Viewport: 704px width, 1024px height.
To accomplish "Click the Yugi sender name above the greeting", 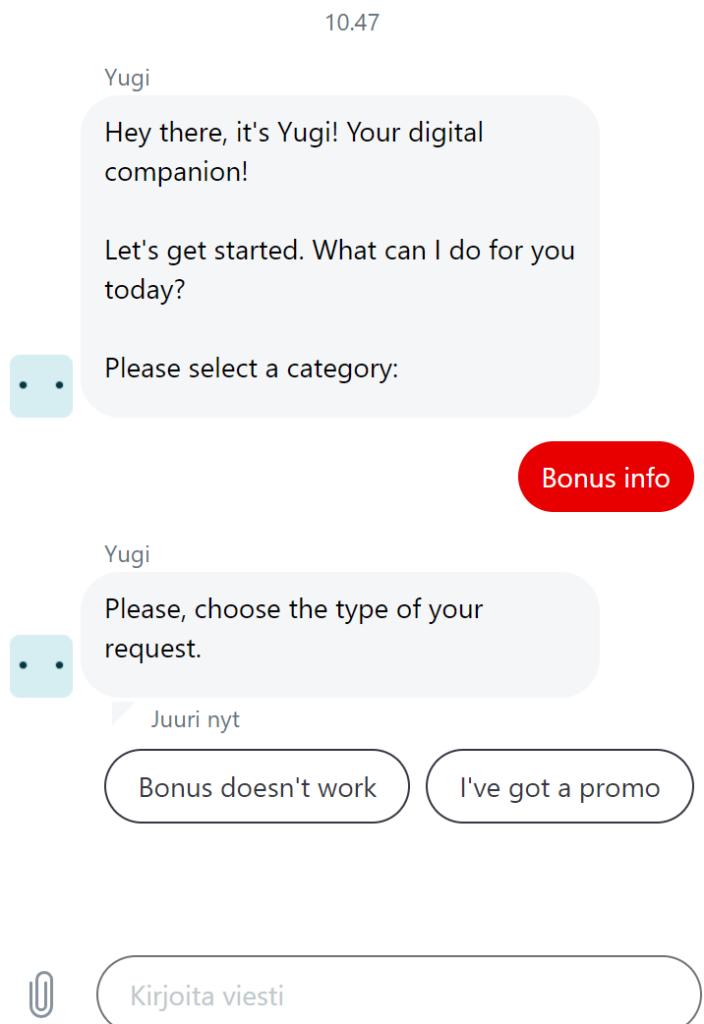I will 127,77.
